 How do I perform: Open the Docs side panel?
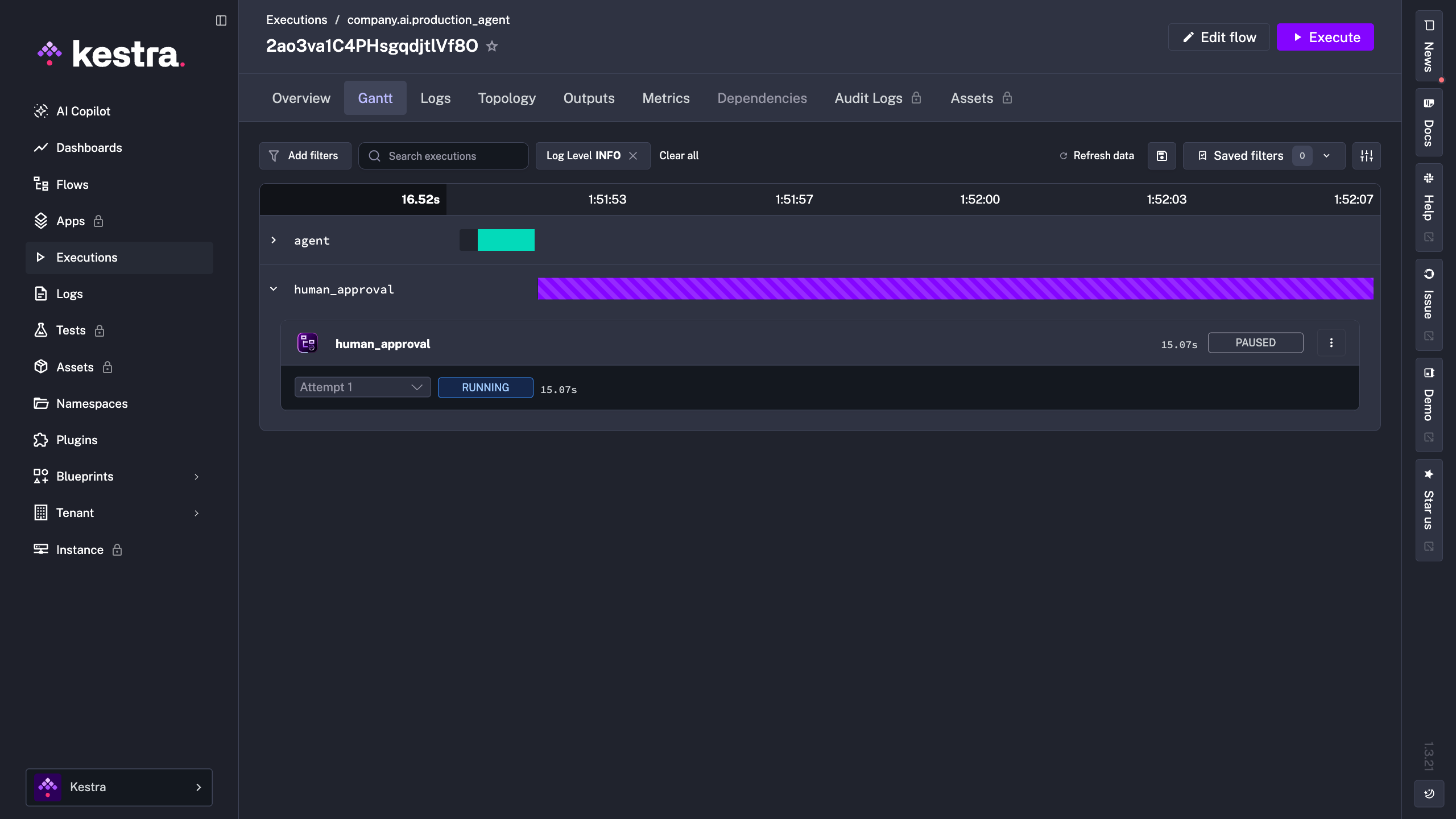(x=1429, y=122)
